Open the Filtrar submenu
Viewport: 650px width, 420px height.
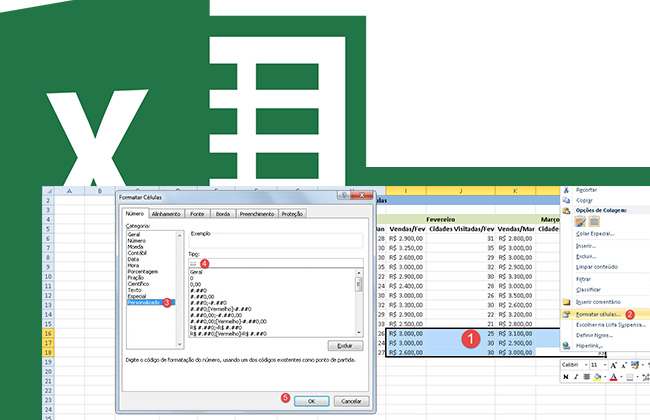click(x=583, y=279)
